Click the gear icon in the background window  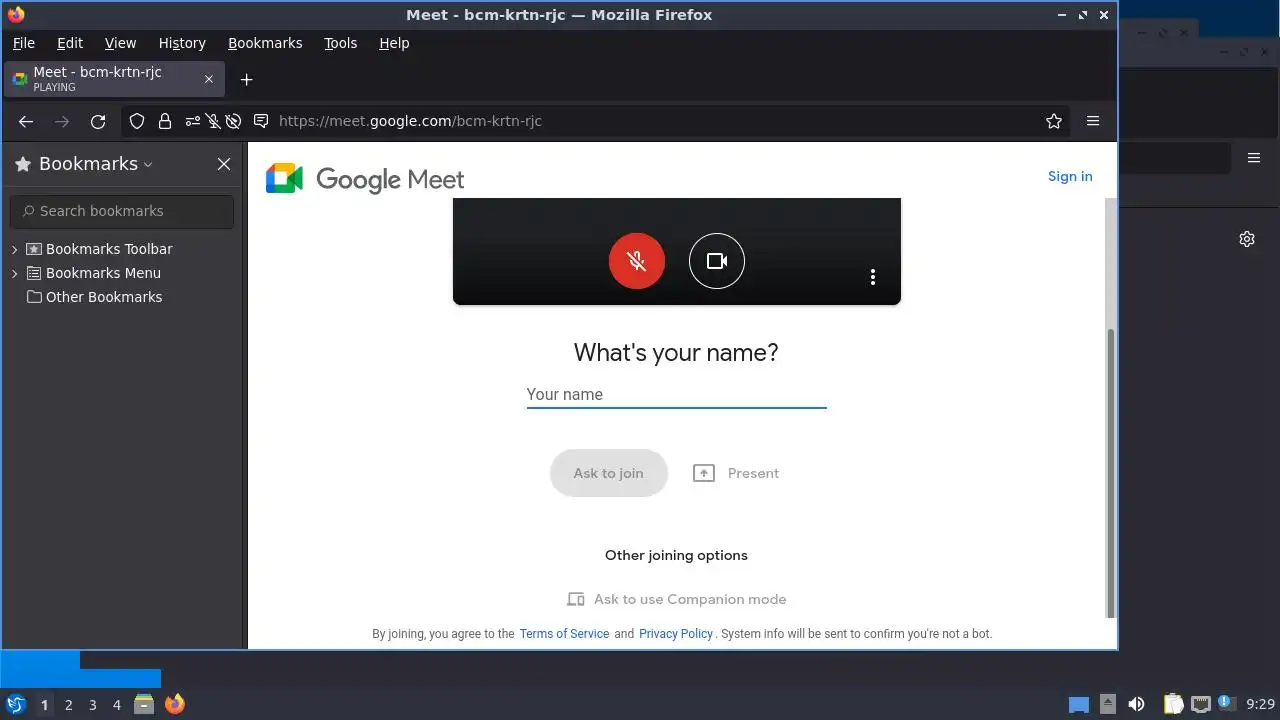click(1247, 239)
